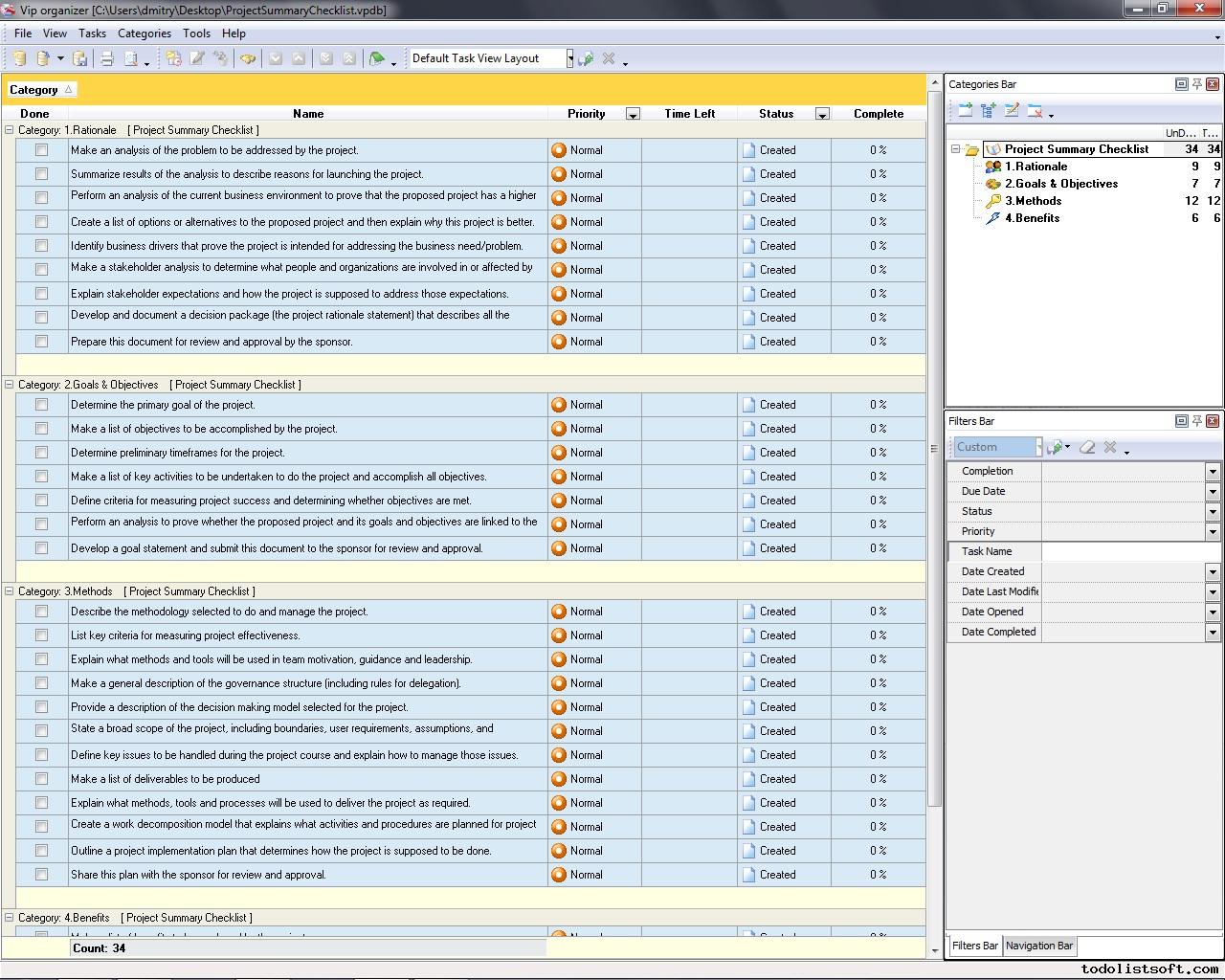This screenshot has height=980, width=1225.
Task: Sort tasks by the Name column header
Action: click(x=308, y=114)
